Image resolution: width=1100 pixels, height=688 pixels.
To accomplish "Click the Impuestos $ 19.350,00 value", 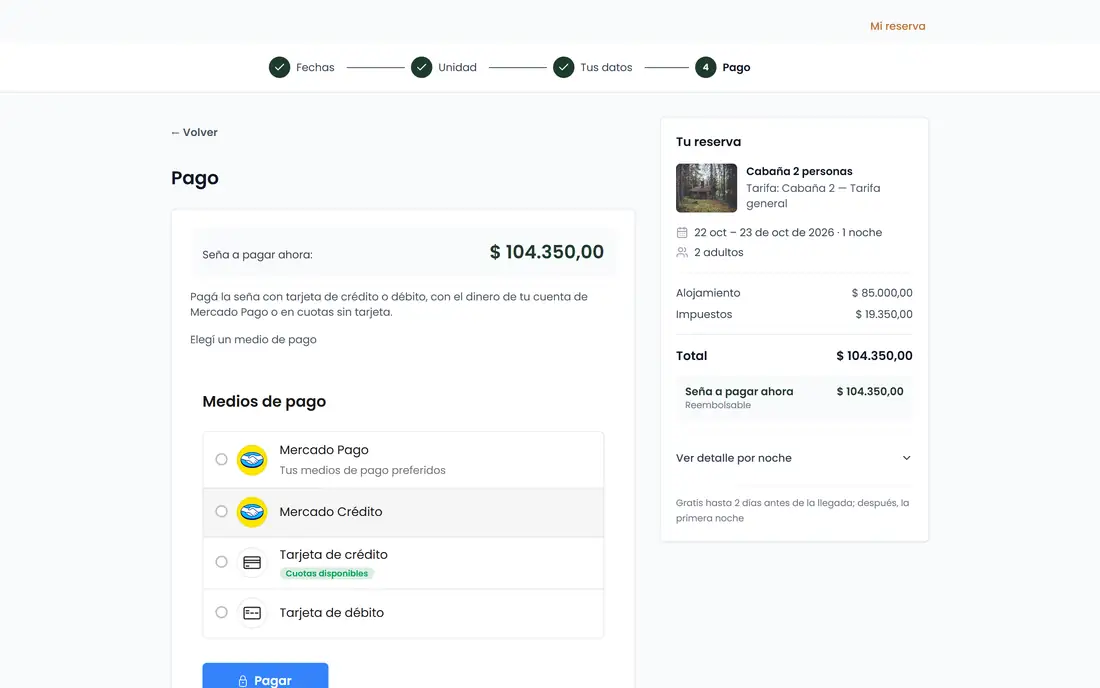I will 884,315.
